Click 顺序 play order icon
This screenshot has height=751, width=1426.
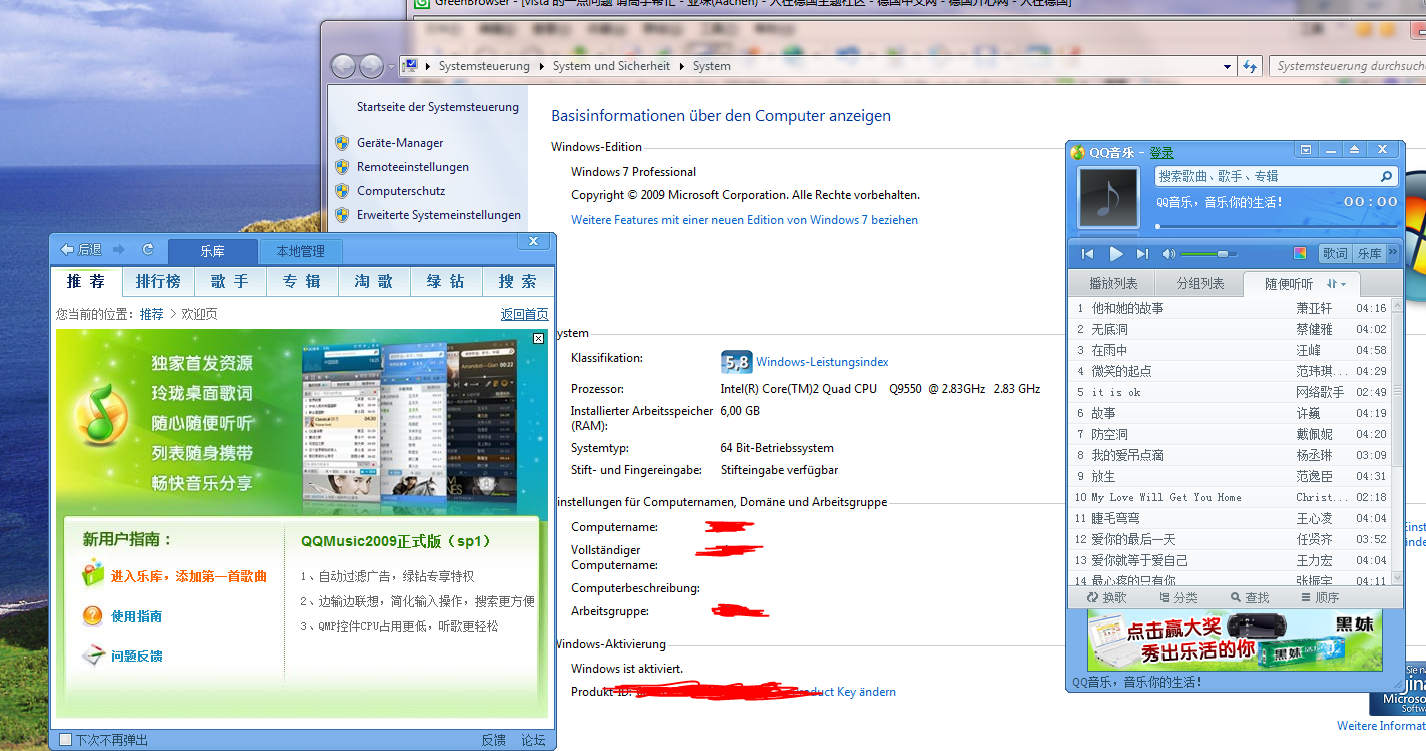click(1320, 597)
